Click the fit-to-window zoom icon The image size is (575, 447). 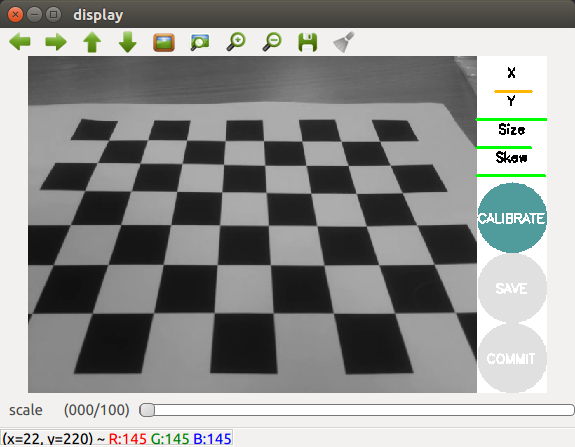pos(200,42)
